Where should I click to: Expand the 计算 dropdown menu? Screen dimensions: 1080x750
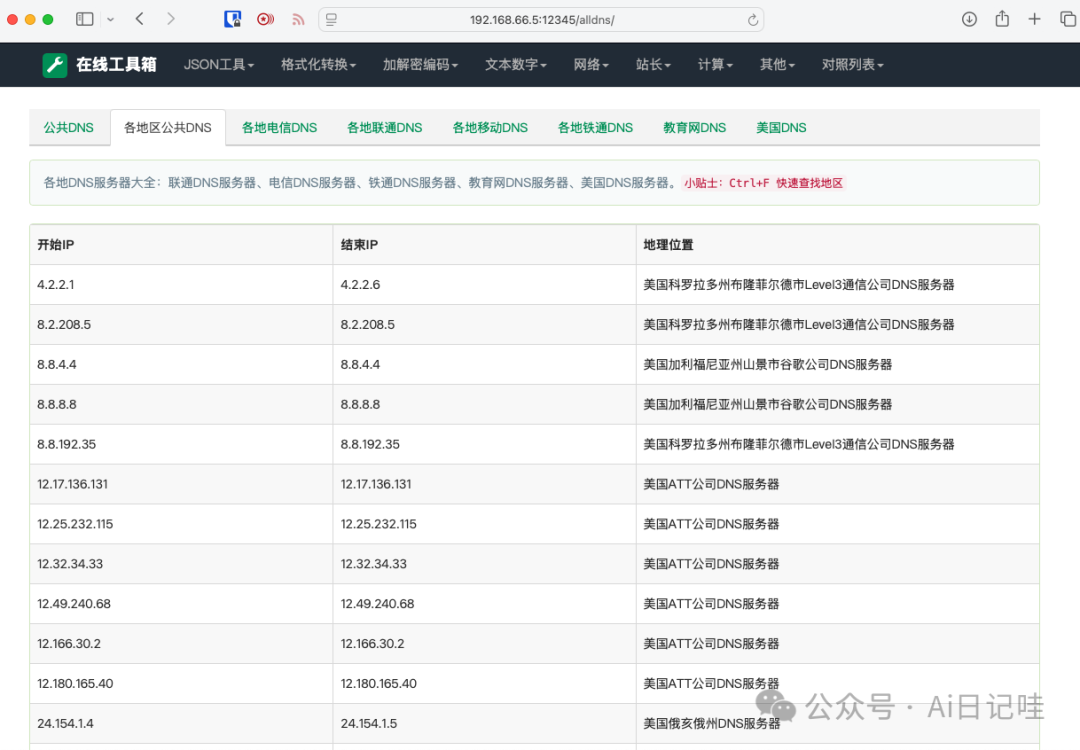pos(715,65)
